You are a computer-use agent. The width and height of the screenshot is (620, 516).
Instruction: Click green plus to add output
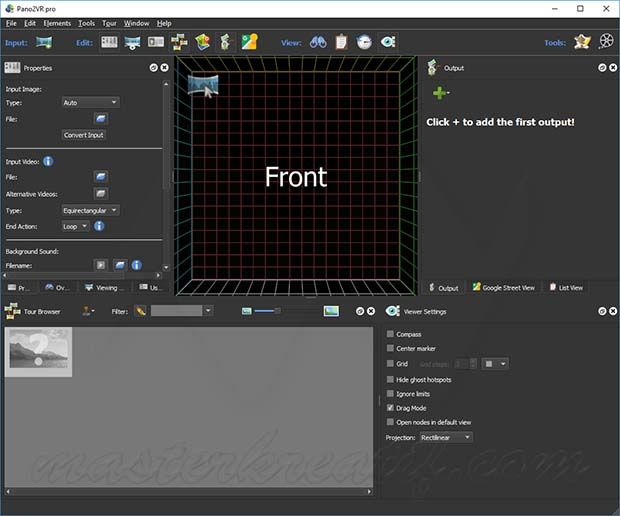[439, 93]
